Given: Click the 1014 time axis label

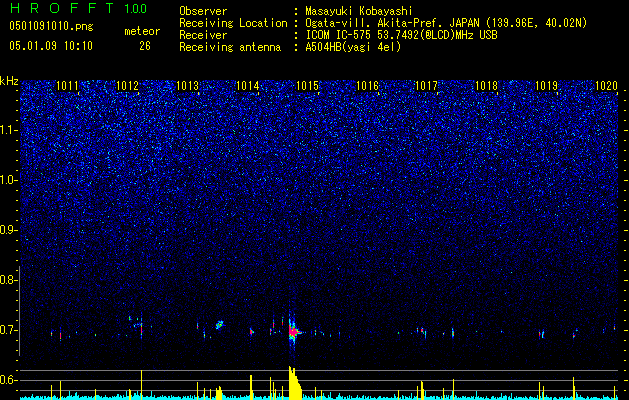Looking at the screenshot, I should (248, 85).
